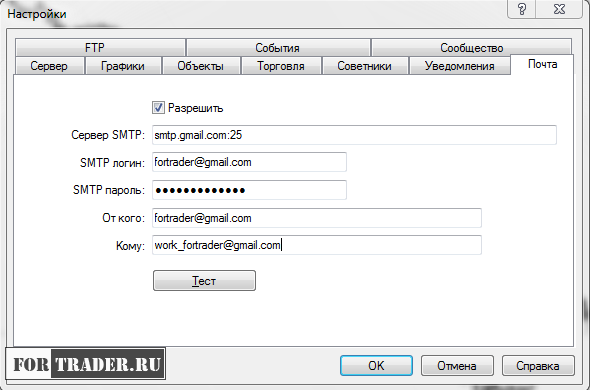Go to the Торговля tab
590x390 pixels.
[281, 66]
